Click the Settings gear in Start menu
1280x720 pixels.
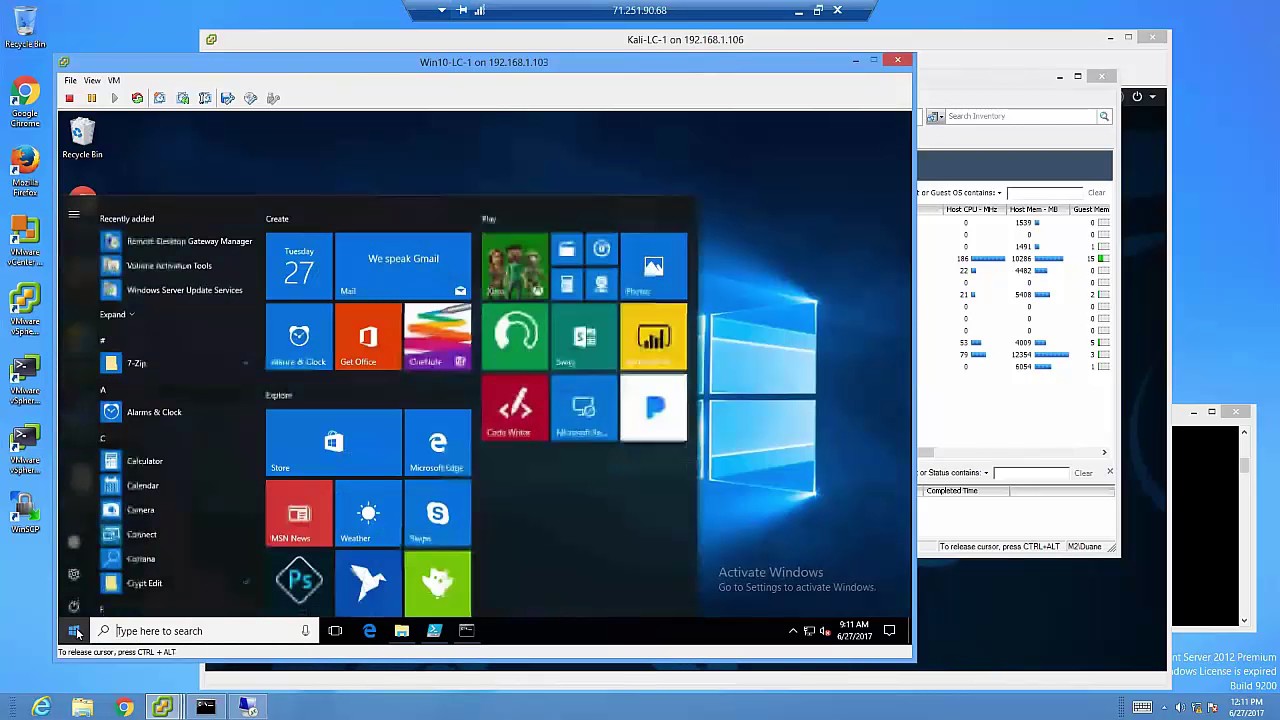pyautogui.click(x=74, y=574)
